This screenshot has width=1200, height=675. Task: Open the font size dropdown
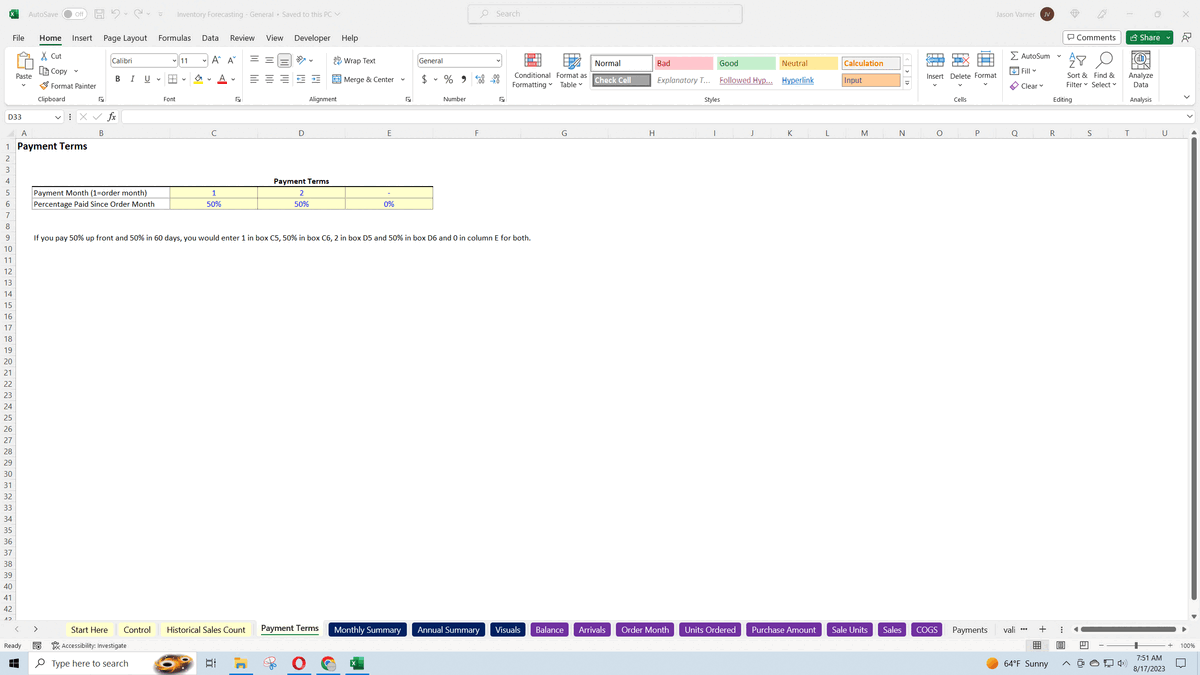(x=203, y=59)
